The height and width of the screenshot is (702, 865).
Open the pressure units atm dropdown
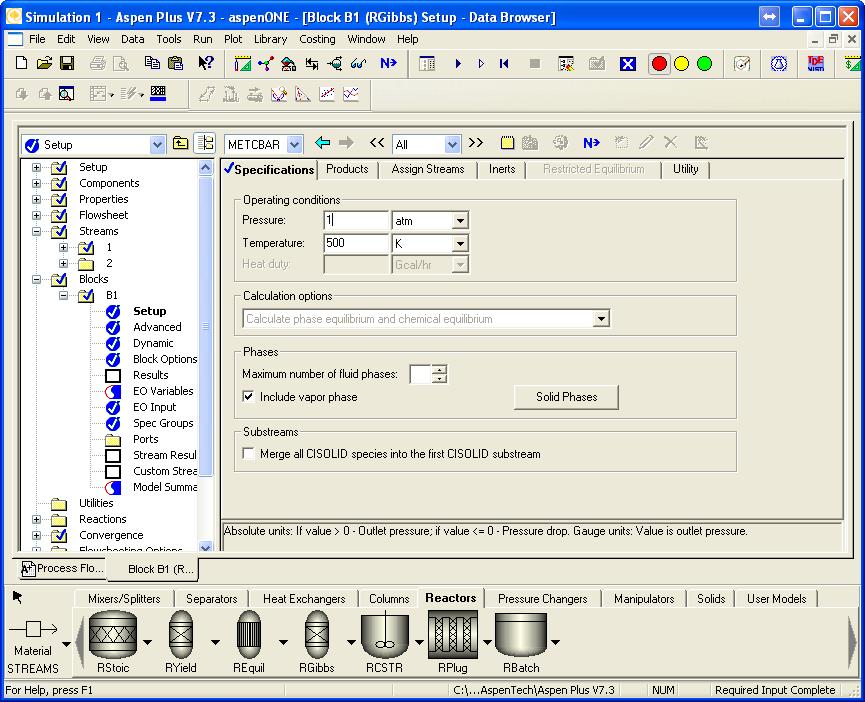click(x=460, y=221)
